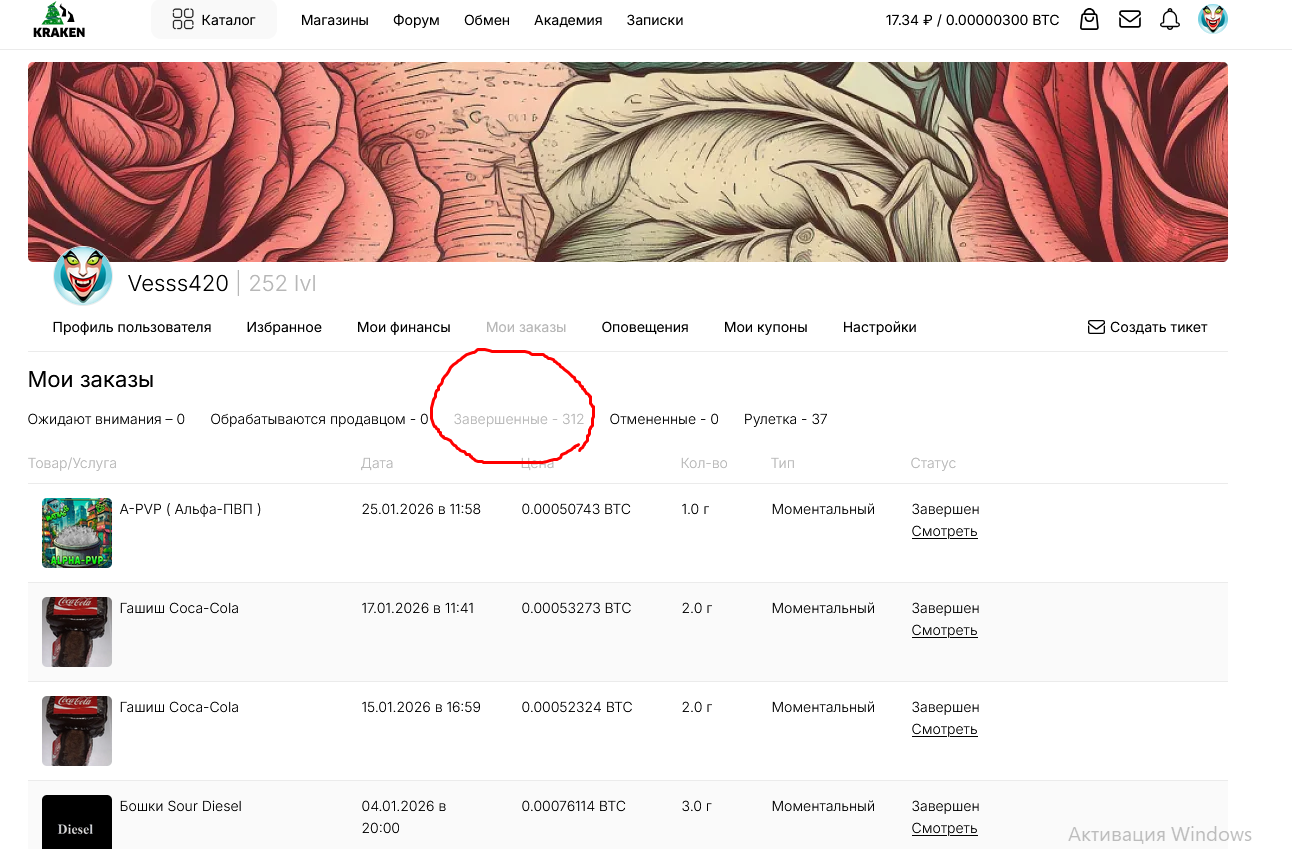Filter orders by Отмененные - 0
Screen dimensions: 1292x849
pos(664,419)
